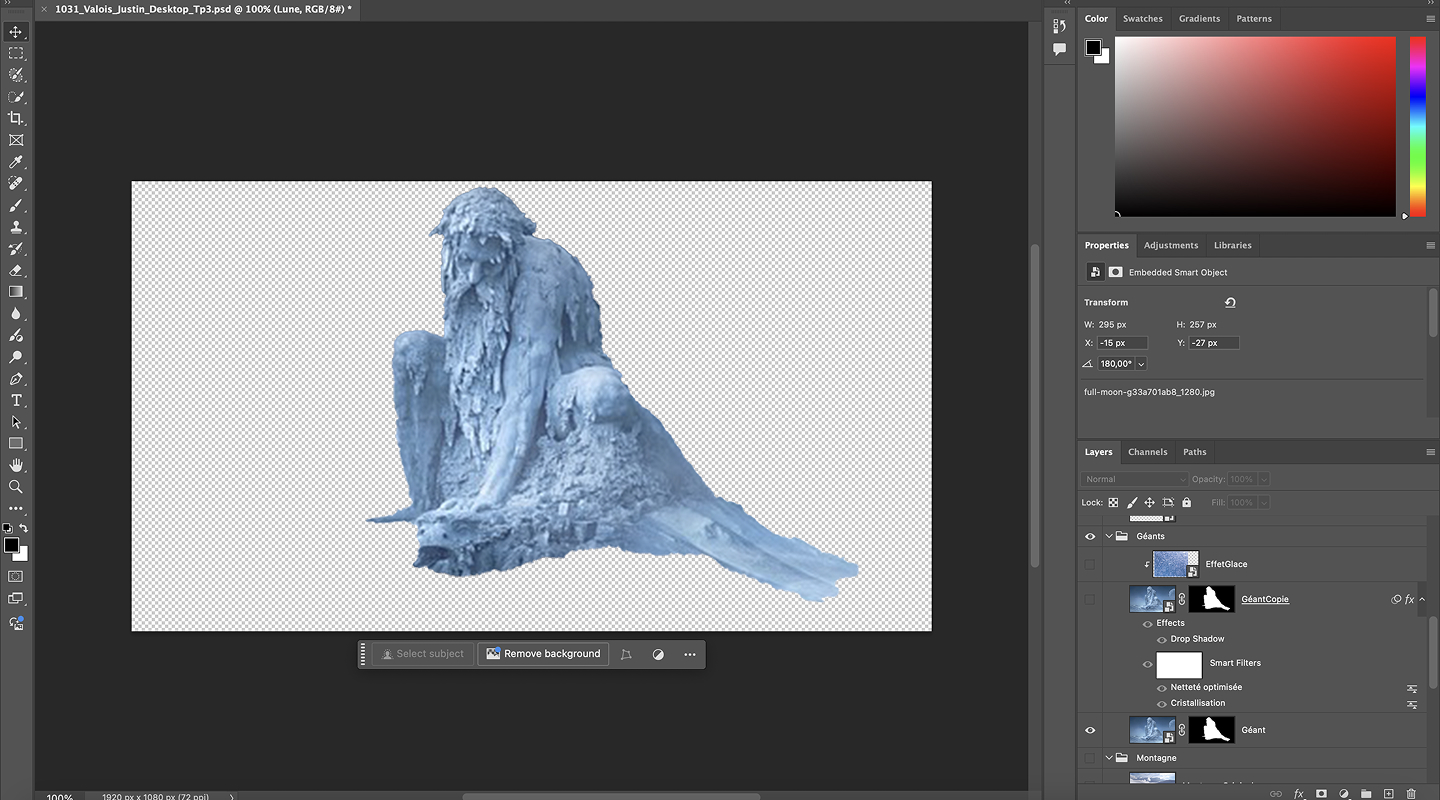The image size is (1440, 800).
Task: Select the Eyedropper tool
Action: 16,162
